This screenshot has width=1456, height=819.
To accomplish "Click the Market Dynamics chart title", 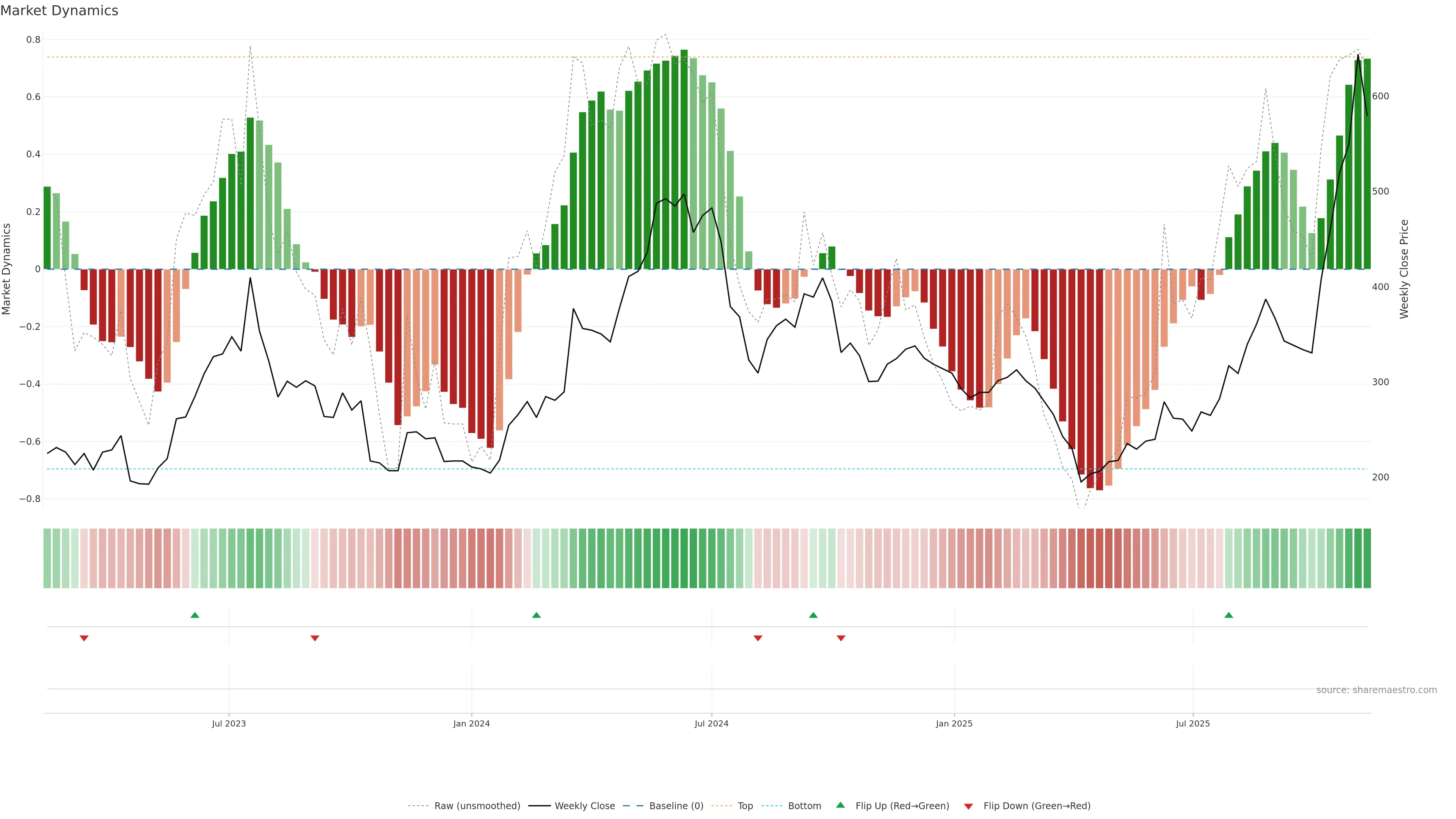I will pos(60,11).
